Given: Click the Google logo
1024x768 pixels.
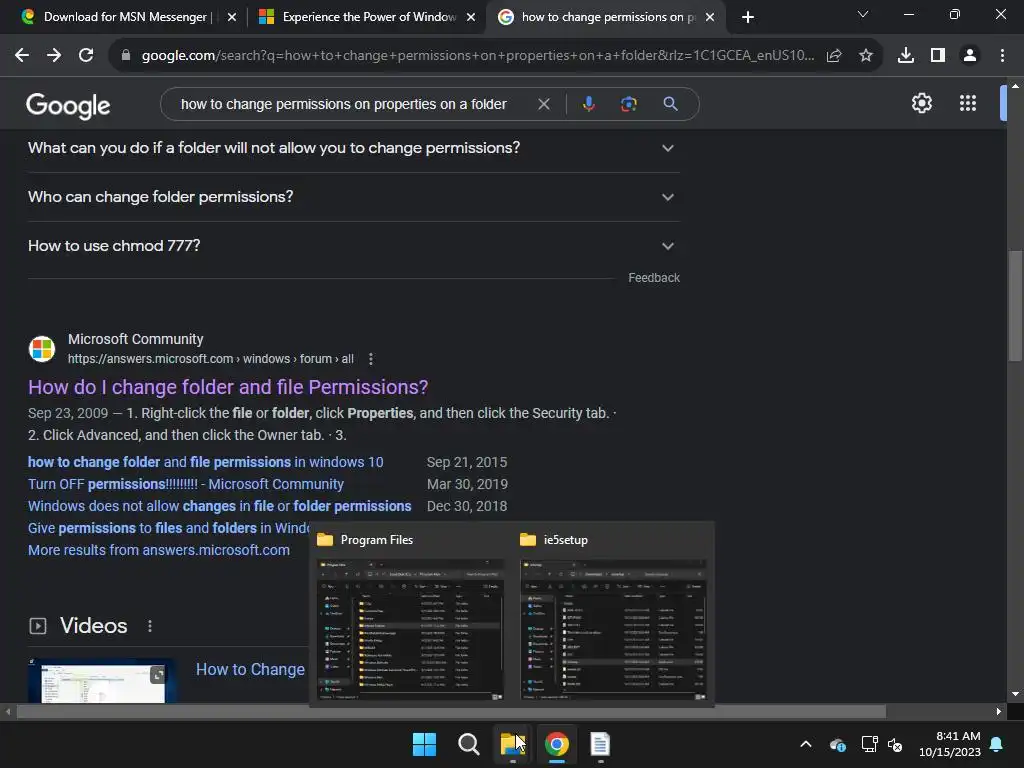Looking at the screenshot, I should click(x=68, y=105).
